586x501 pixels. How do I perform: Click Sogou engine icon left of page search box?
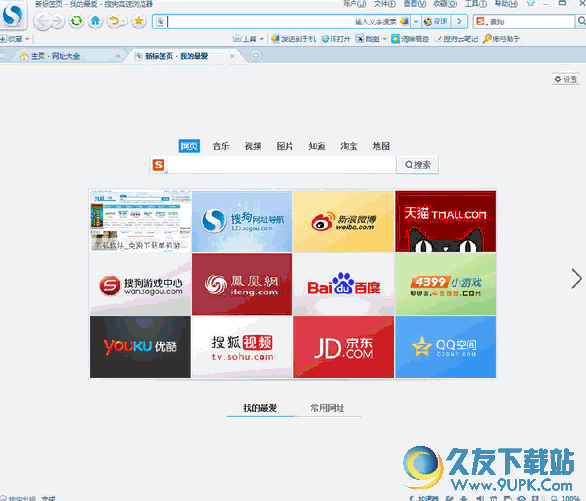158,165
